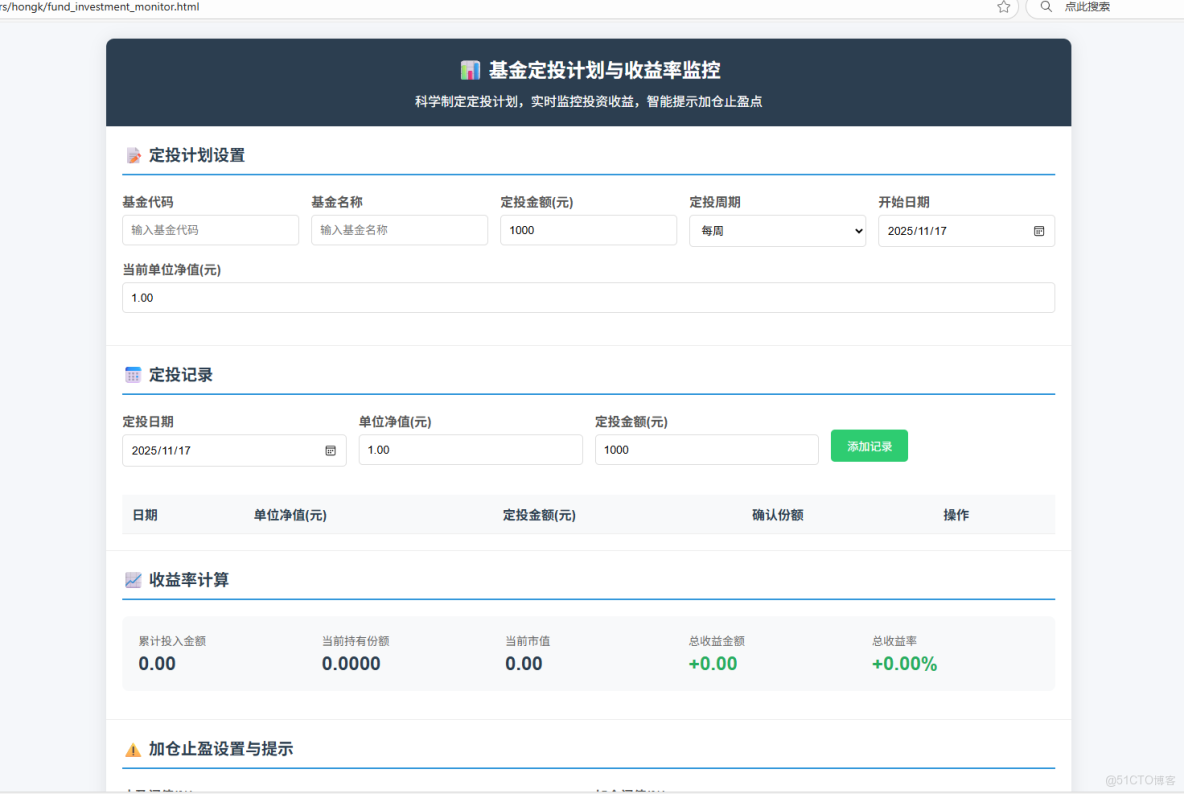The width and height of the screenshot is (1184, 794).
Task: Click the memo icon beside 定投计划设置
Action: (x=131, y=155)
